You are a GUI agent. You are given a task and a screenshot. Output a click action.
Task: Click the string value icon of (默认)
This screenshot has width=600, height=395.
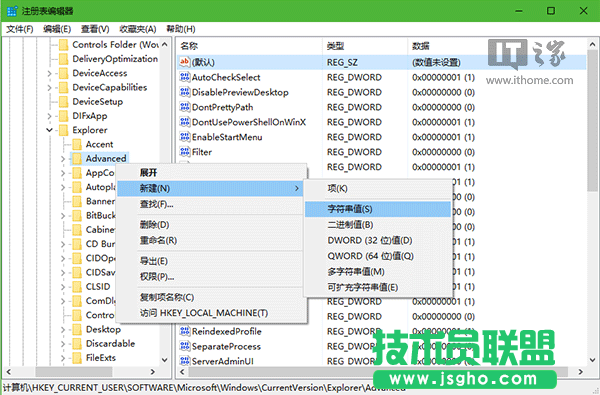pos(185,62)
